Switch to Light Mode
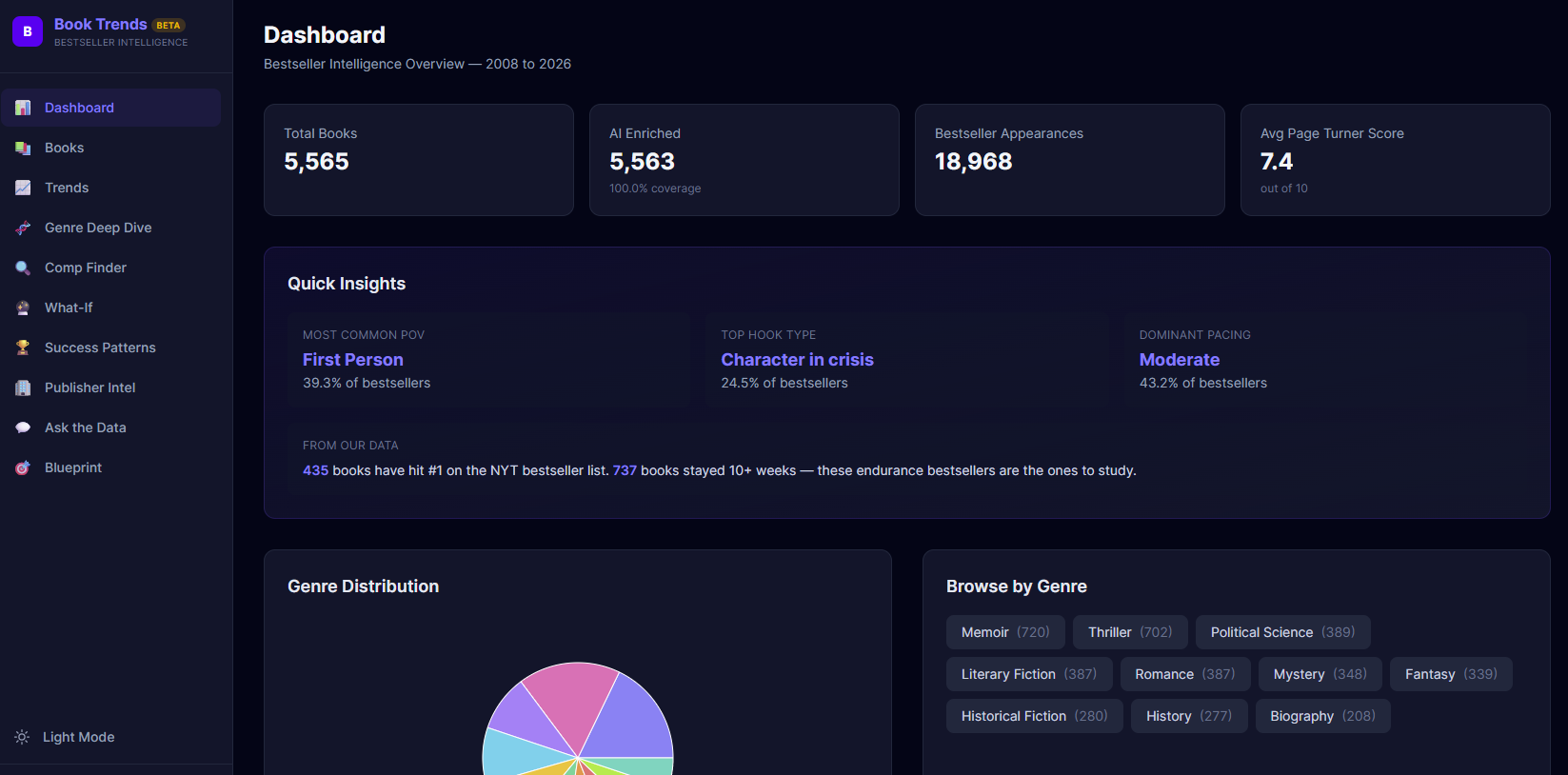 (65, 737)
